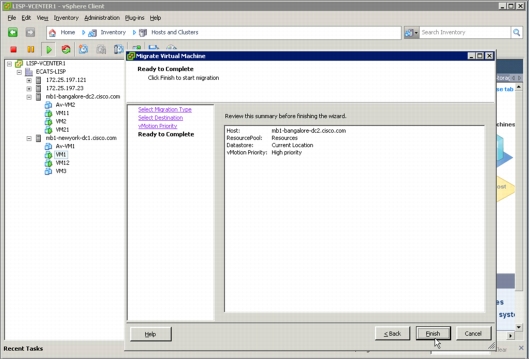Click host icon beside 172.25.197.121

39,80
